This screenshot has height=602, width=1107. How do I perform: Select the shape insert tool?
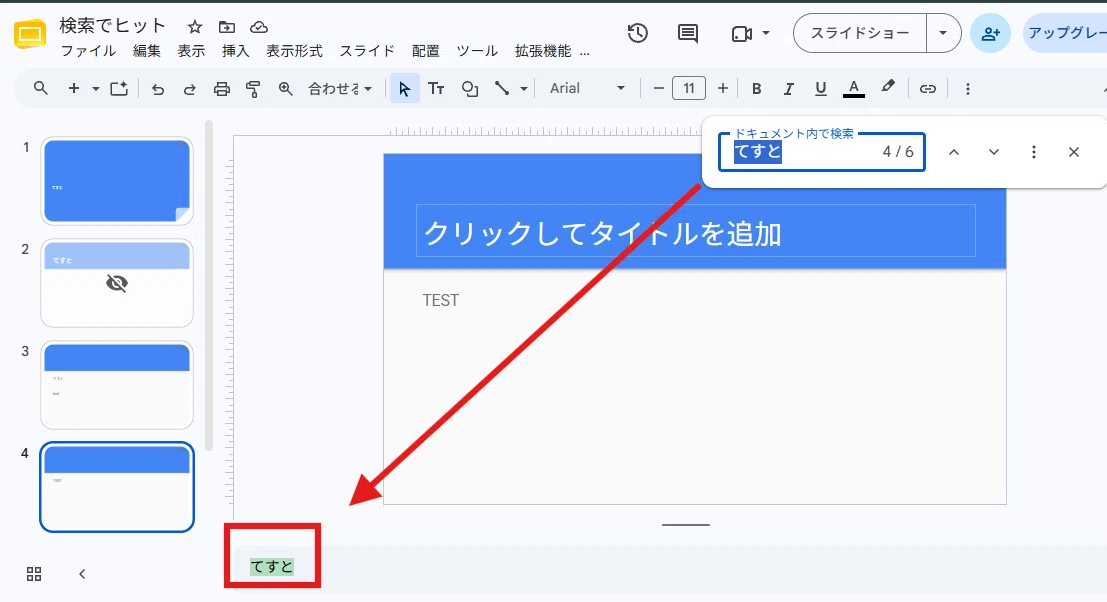coord(469,88)
